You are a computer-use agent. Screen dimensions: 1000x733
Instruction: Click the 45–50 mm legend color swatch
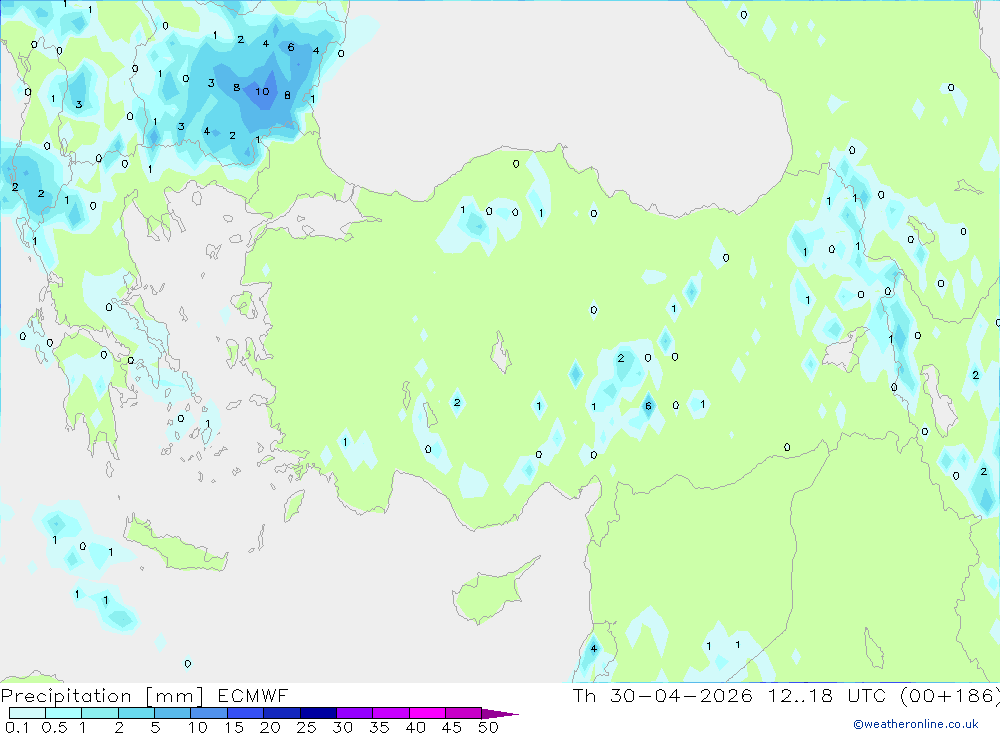point(464,713)
